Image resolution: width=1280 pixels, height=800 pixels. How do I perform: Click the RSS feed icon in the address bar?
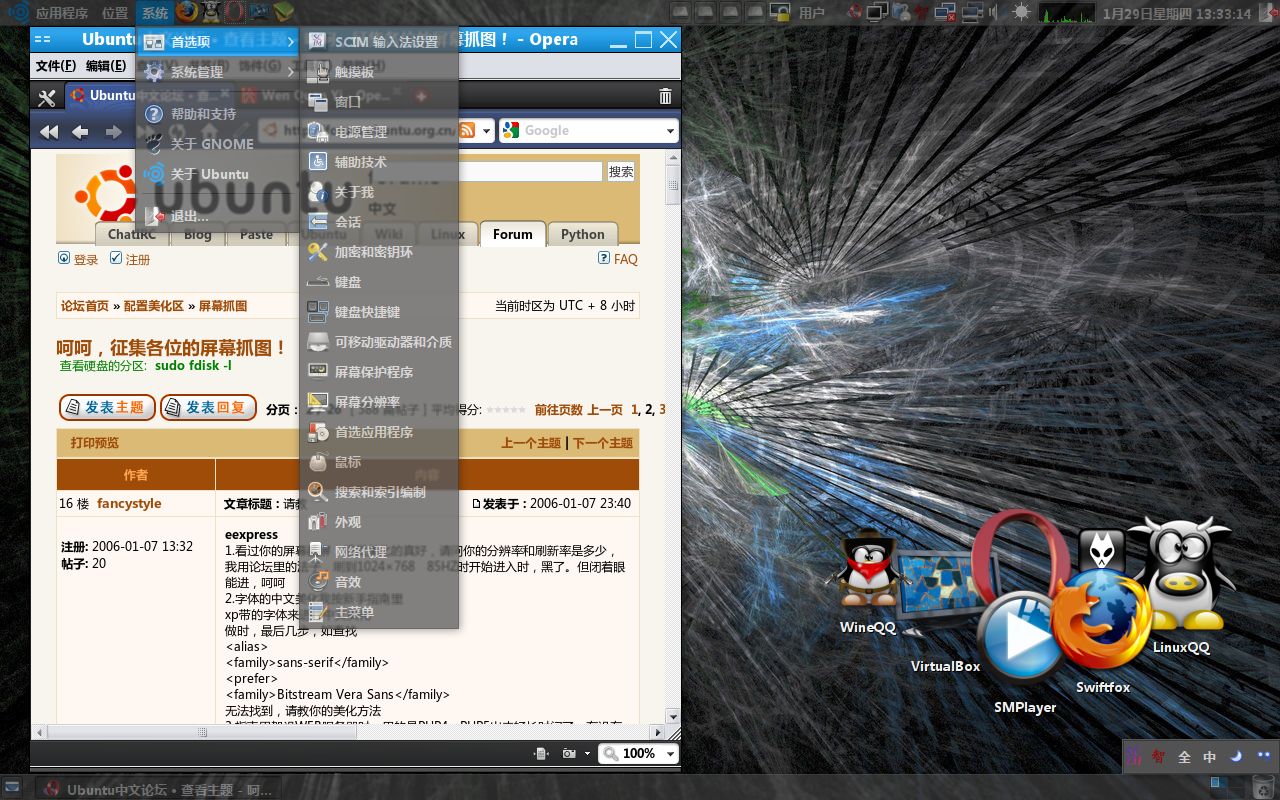(x=468, y=130)
